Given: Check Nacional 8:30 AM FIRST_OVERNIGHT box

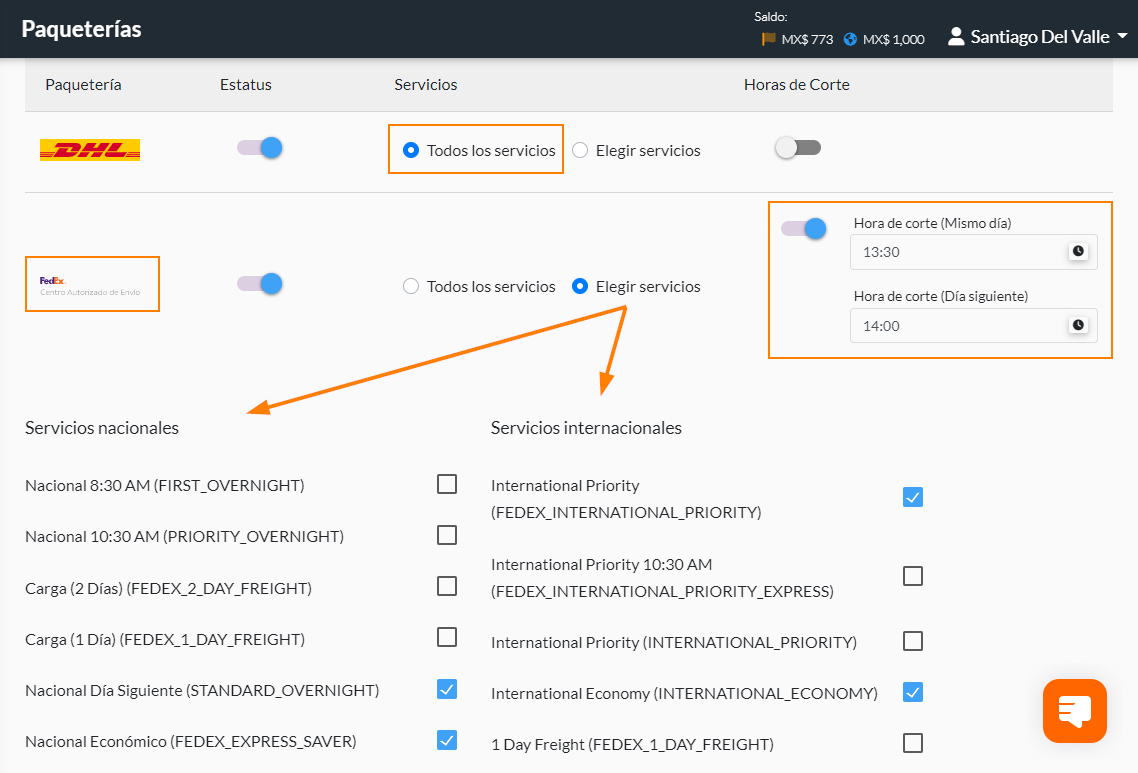Looking at the screenshot, I should (447, 484).
